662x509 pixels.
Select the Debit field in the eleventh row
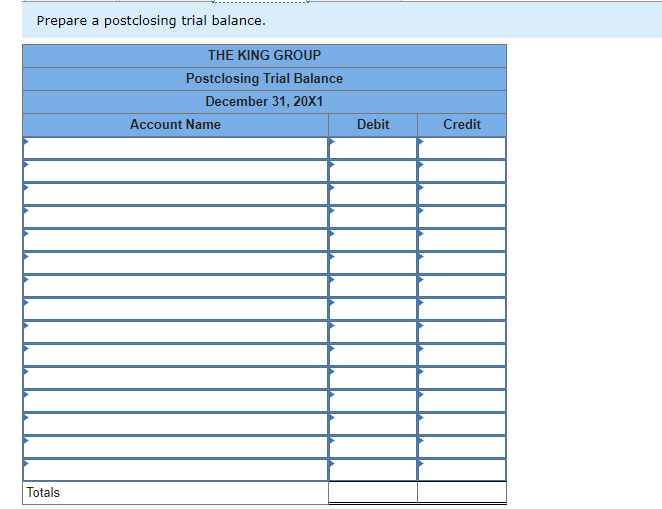coord(373,378)
